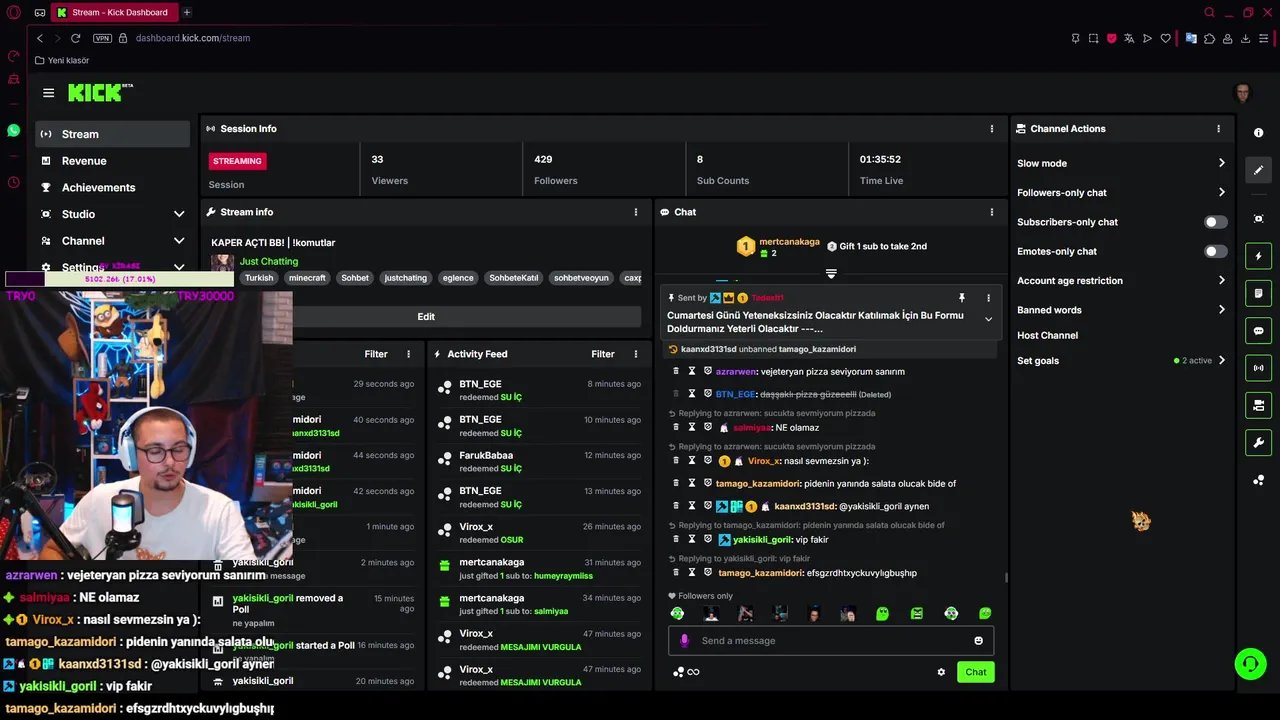Click the Edit stream info button
1280x720 pixels.
tap(426, 316)
